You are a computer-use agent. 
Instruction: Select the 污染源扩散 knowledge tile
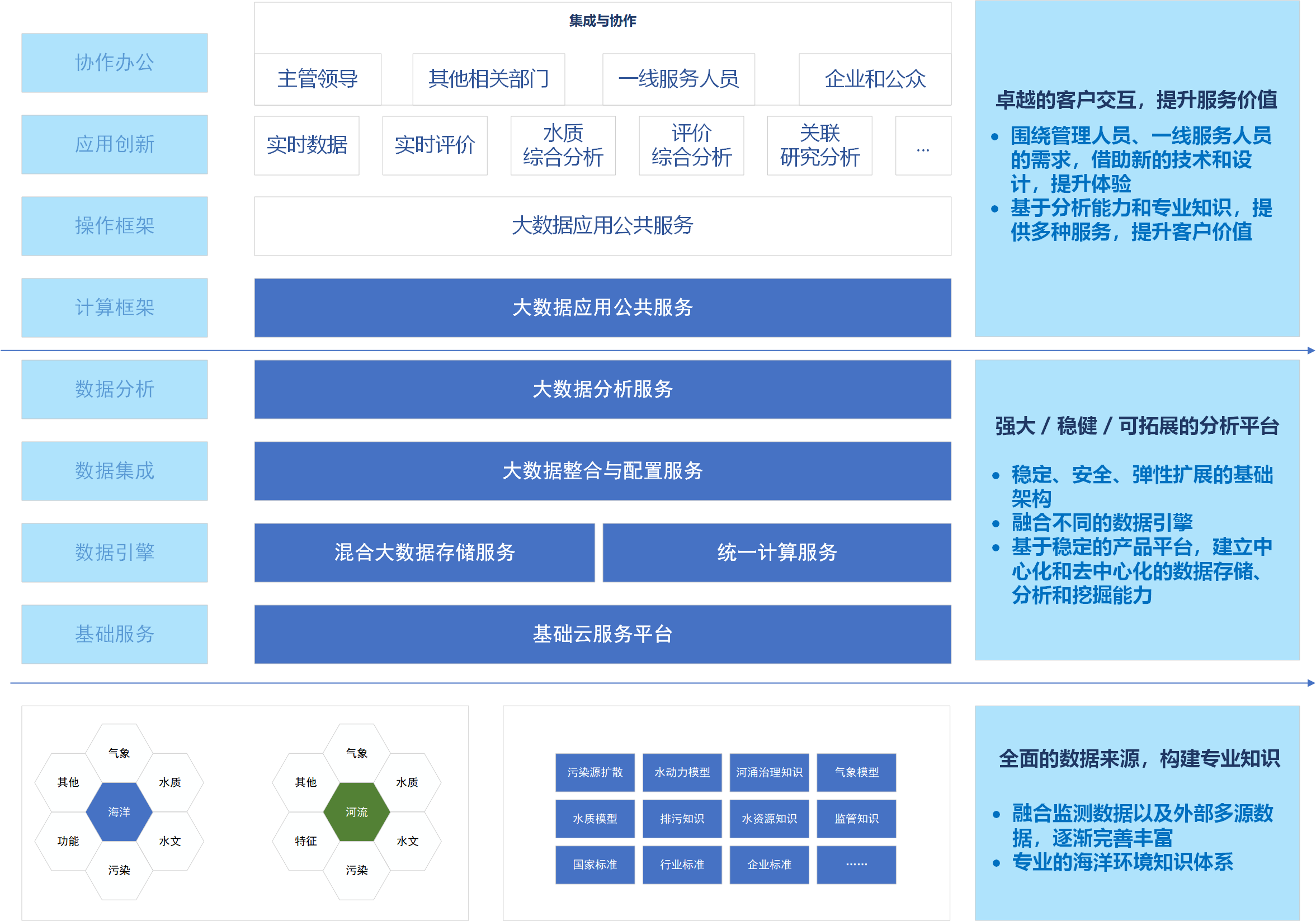[595, 772]
